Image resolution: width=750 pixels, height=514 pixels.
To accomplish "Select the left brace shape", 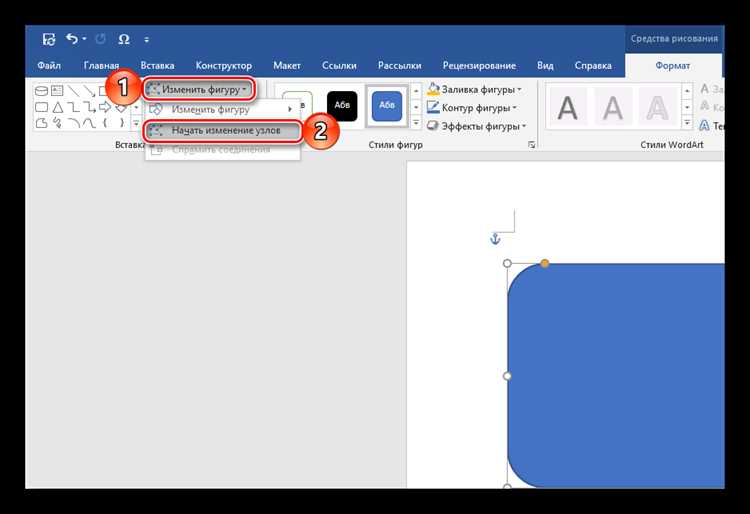I will (x=105, y=123).
